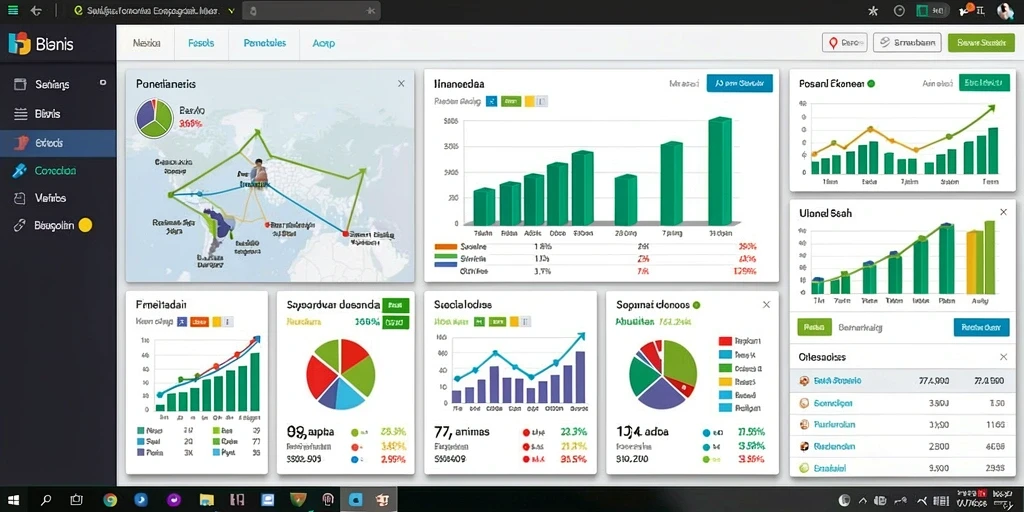Click the blue Conection sidebar icon

[x=20, y=170]
